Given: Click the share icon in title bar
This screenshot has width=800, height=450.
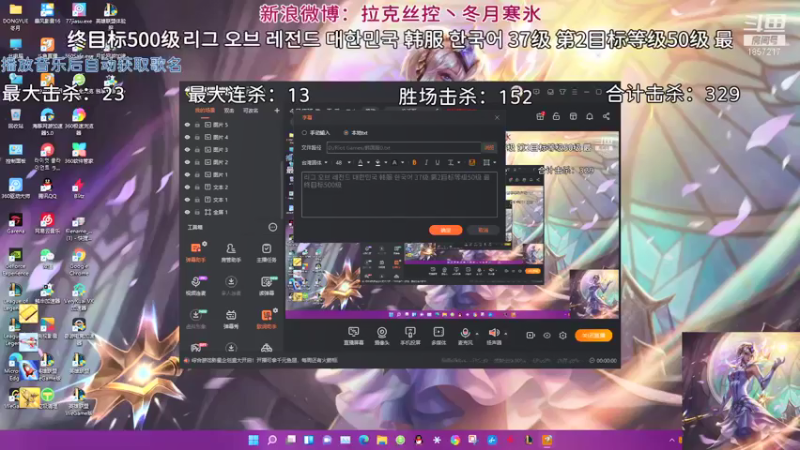Looking at the screenshot, I should tap(606, 117).
